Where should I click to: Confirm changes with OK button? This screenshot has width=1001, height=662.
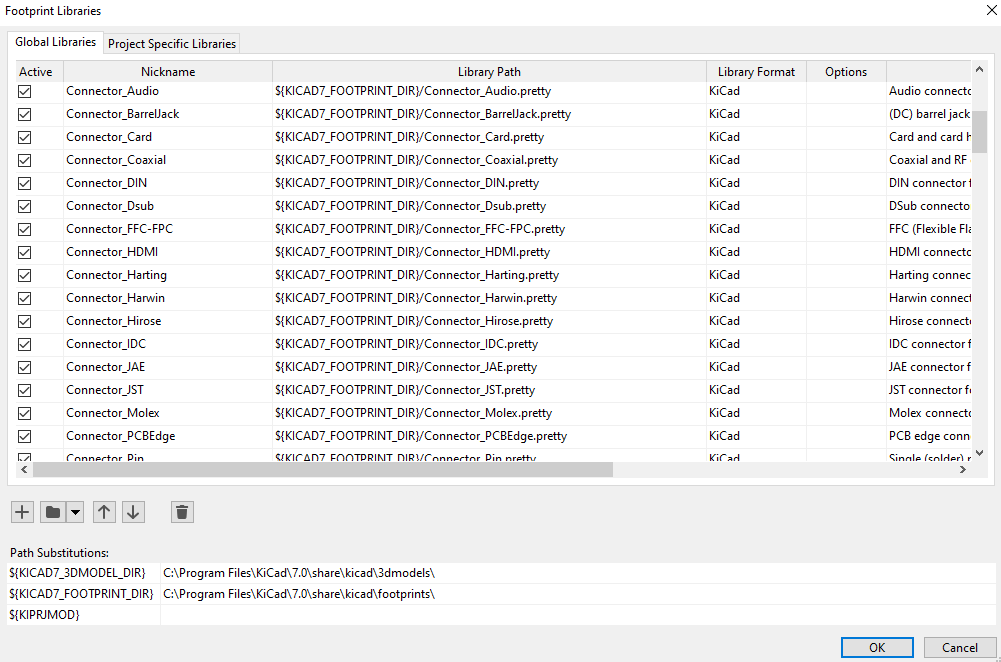pos(877,647)
